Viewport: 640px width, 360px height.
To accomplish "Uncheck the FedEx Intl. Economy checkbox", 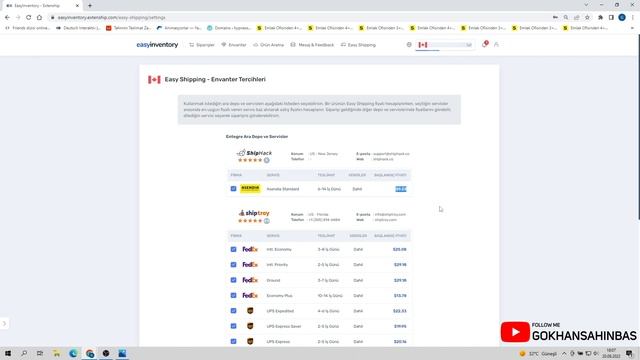I will (x=233, y=249).
